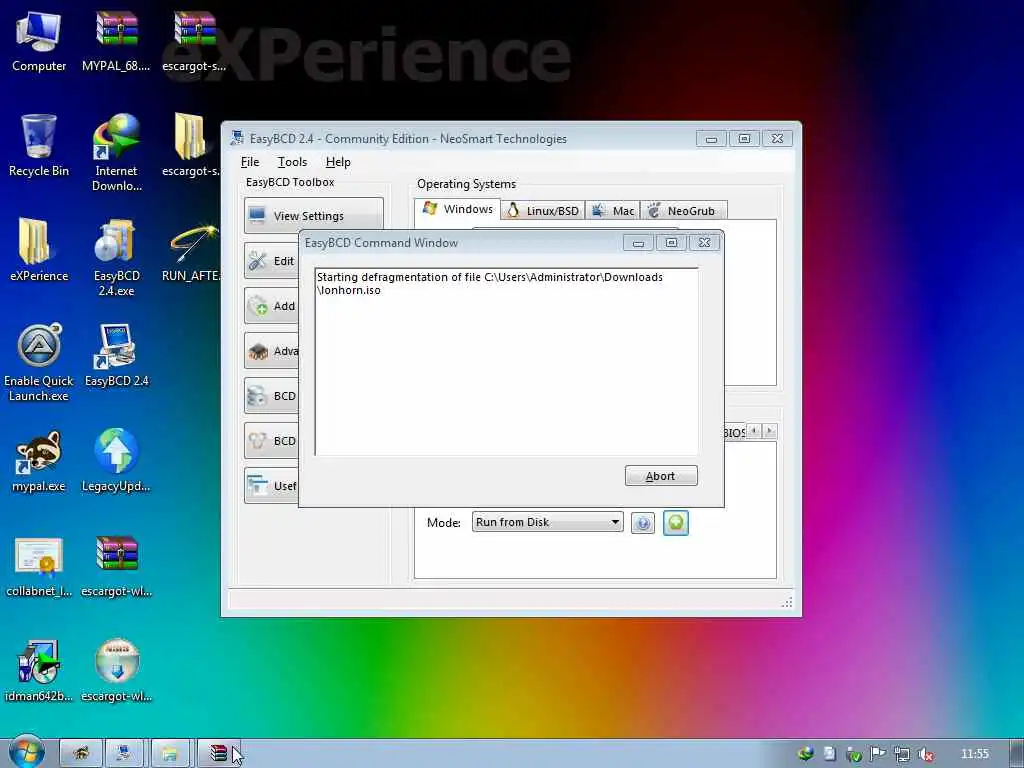The width and height of the screenshot is (1024, 768).
Task: Click the green add ISO entry button
Action: click(675, 522)
